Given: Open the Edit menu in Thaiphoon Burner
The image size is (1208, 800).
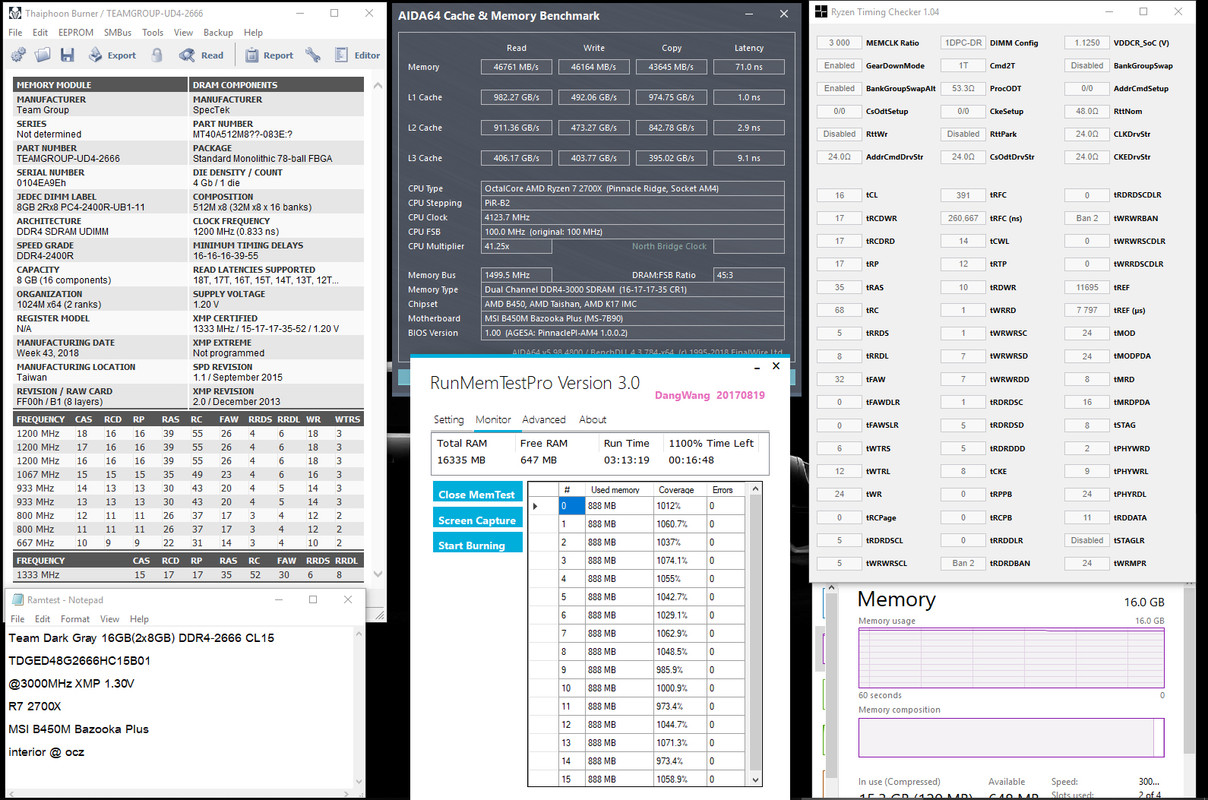Looking at the screenshot, I should pos(40,33).
